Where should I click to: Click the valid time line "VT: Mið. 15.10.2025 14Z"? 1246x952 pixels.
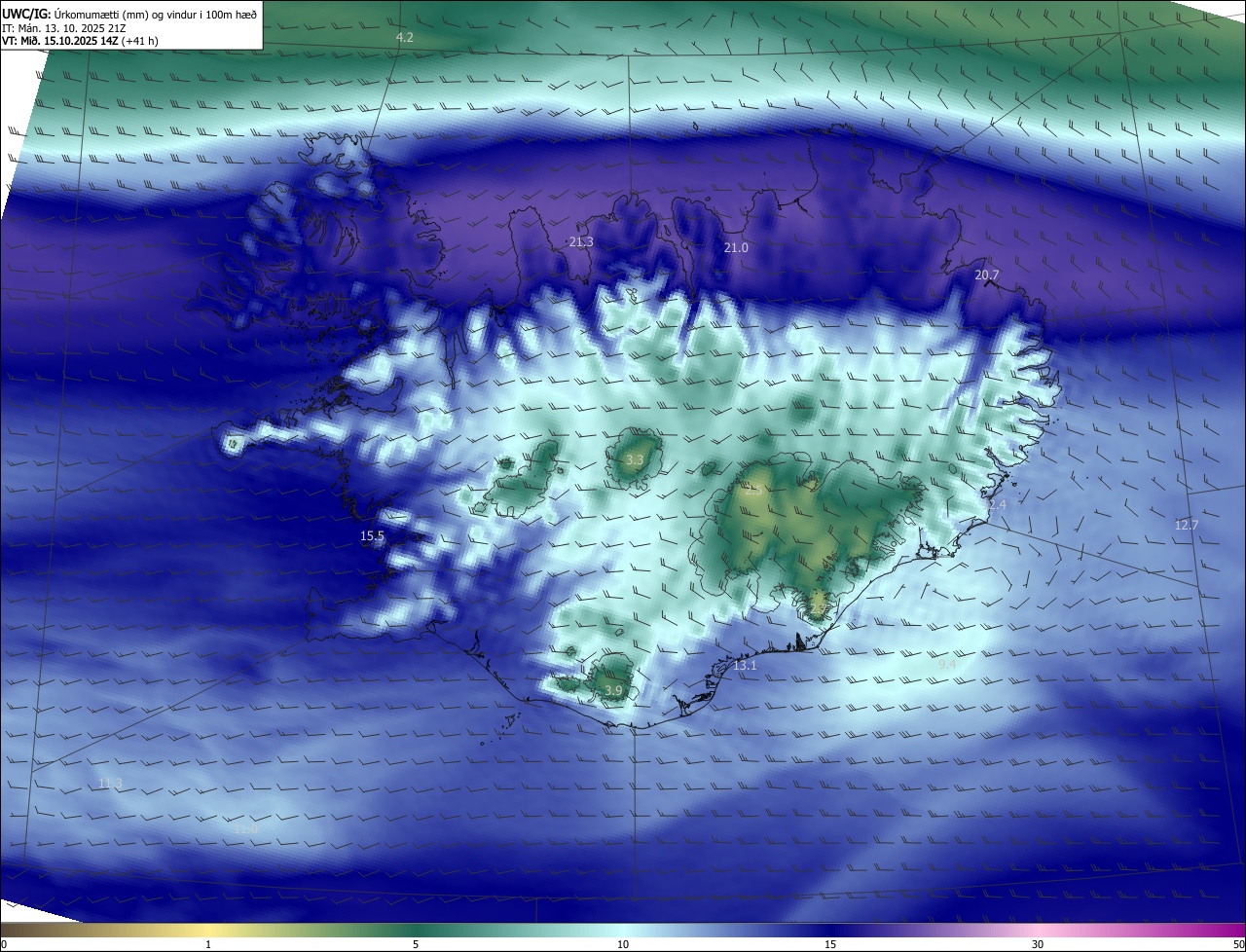pyautogui.click(x=80, y=41)
